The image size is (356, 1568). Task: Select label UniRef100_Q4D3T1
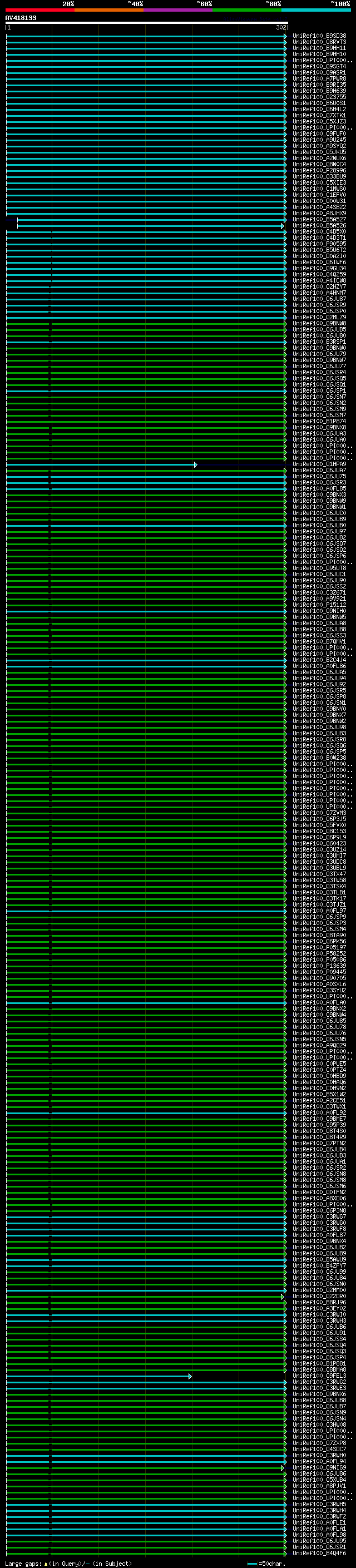click(319, 238)
